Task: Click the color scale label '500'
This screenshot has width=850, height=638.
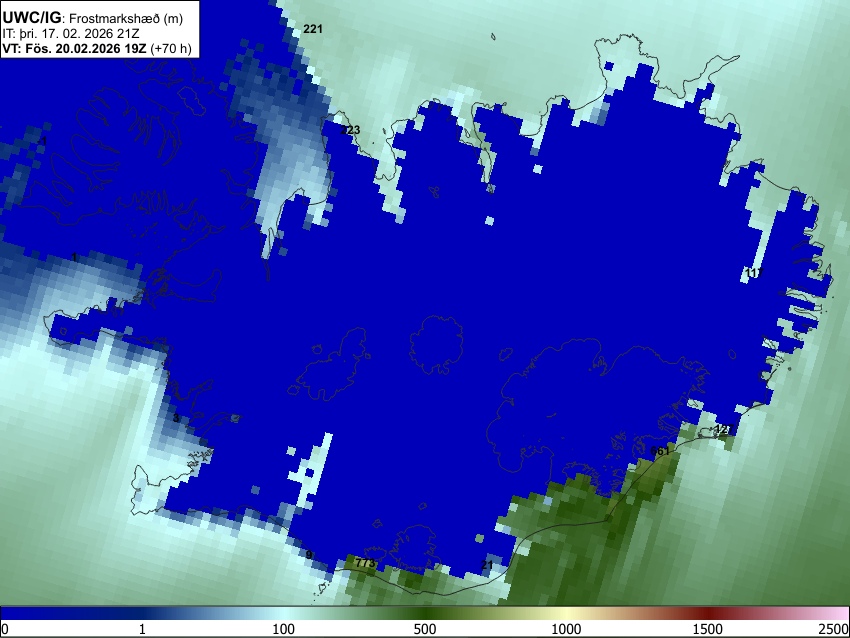Action: [x=425, y=629]
